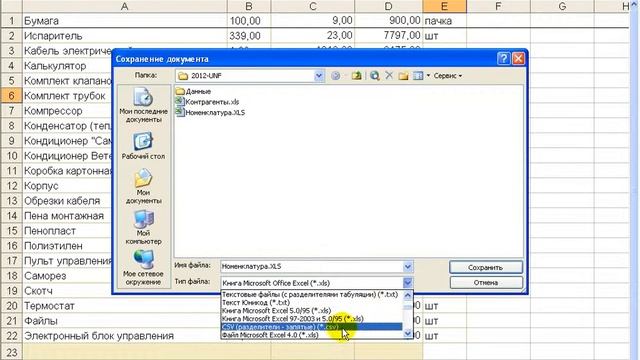Screen dimensions: 640x360
Task: Choose Файл Microsoft Excel 4.0 type
Action: [311, 335]
